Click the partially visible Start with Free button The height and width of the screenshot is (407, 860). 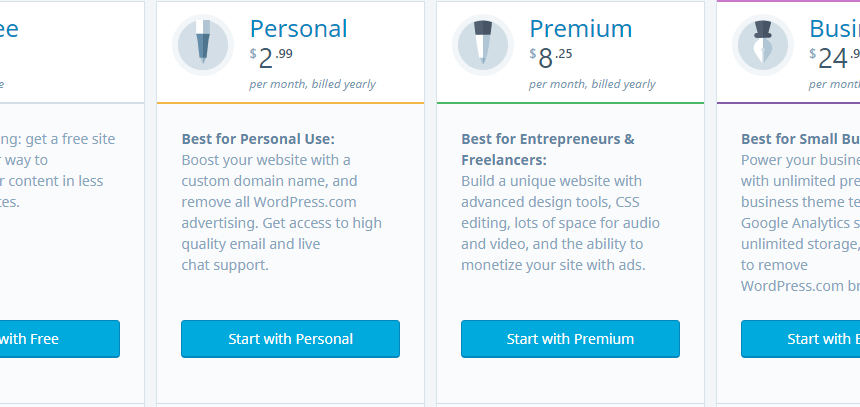click(x=60, y=339)
